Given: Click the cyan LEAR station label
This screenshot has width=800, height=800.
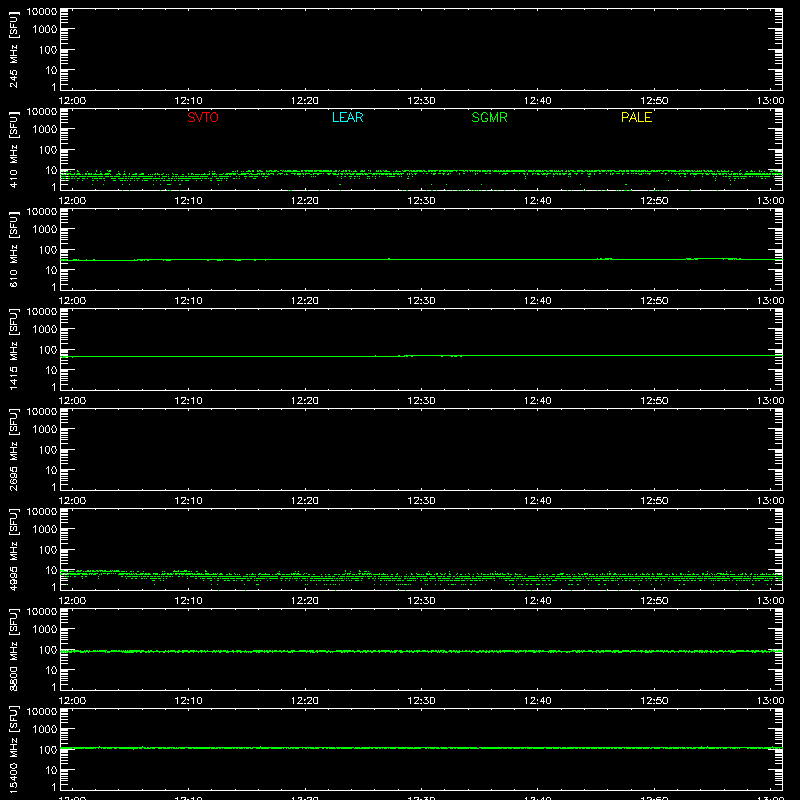Looking at the screenshot, I should (347, 117).
